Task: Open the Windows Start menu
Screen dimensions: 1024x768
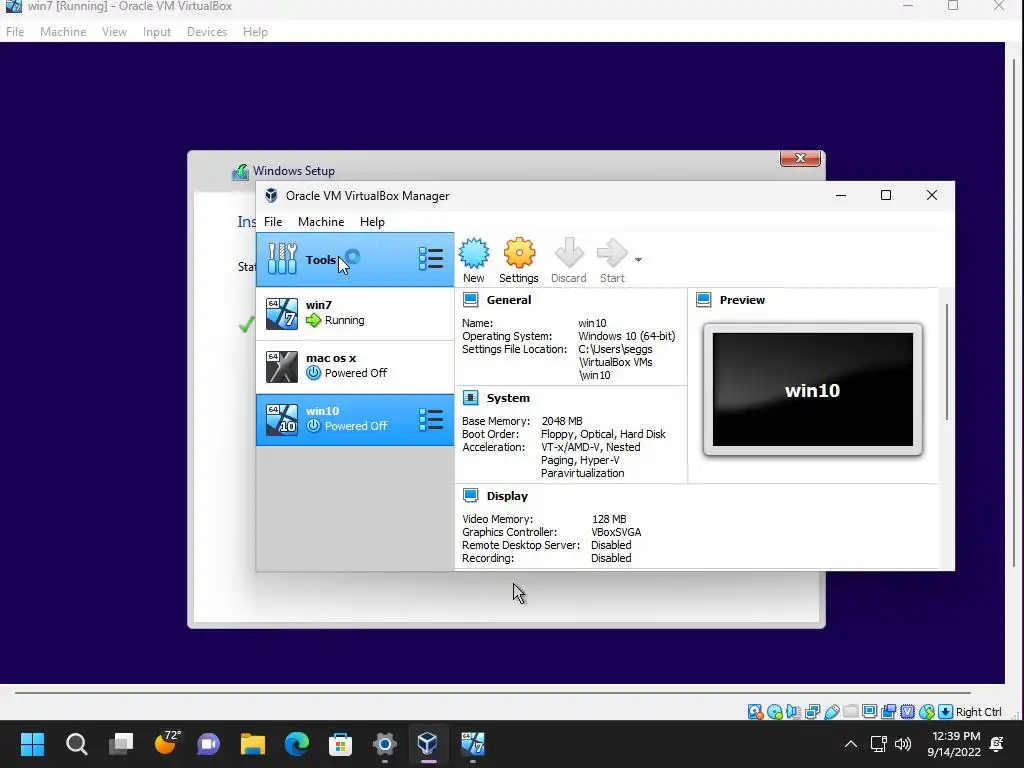Action: tap(32, 744)
